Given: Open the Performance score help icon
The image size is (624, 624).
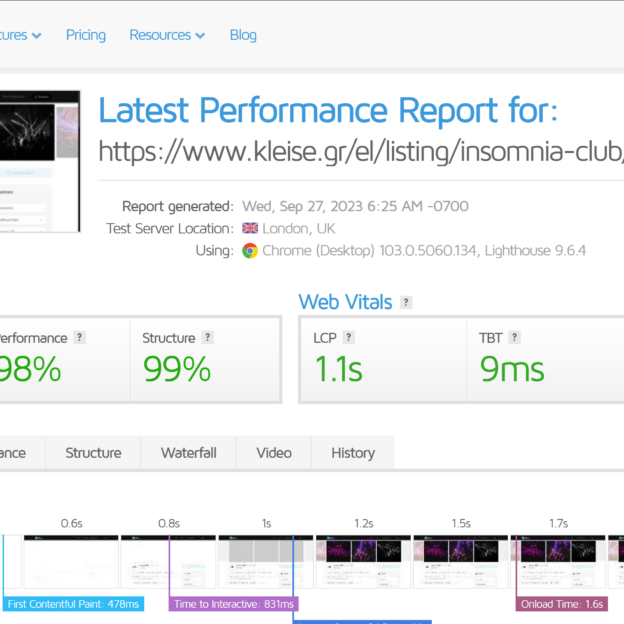Looking at the screenshot, I should click(x=80, y=337).
